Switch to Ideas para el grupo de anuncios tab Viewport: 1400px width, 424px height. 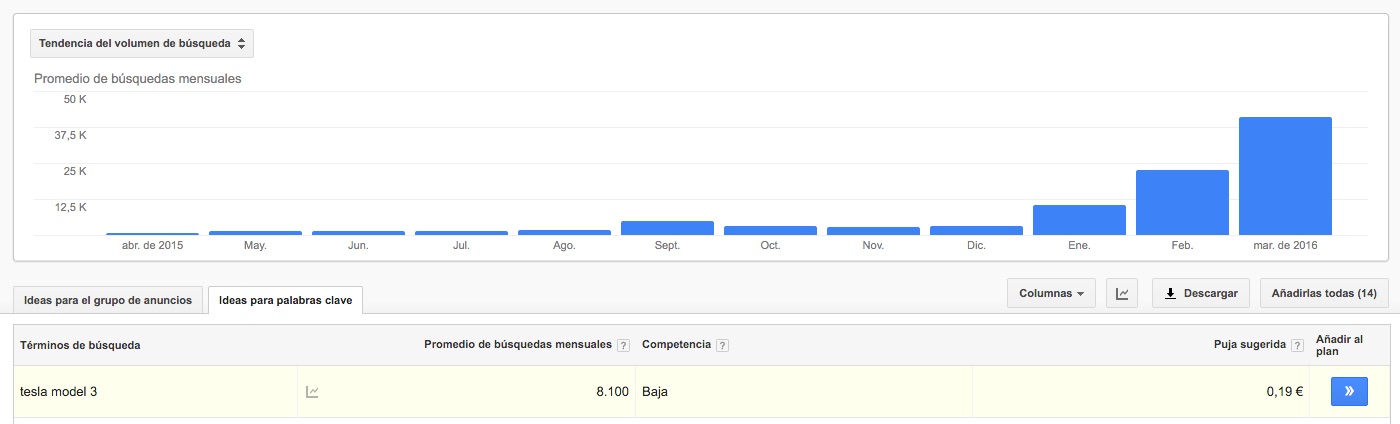coord(108,299)
